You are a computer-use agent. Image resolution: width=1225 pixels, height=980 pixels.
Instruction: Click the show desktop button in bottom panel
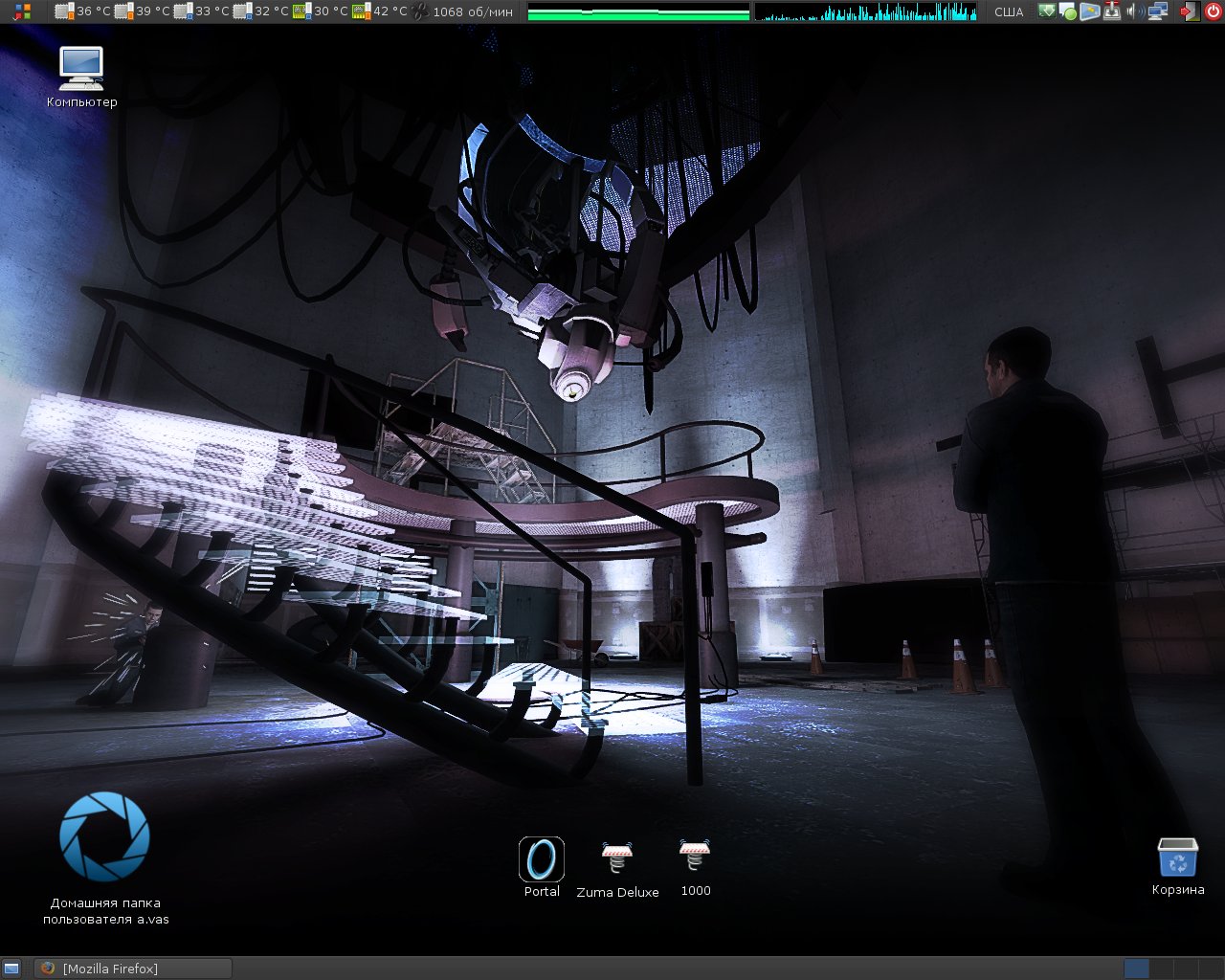pos(12,969)
